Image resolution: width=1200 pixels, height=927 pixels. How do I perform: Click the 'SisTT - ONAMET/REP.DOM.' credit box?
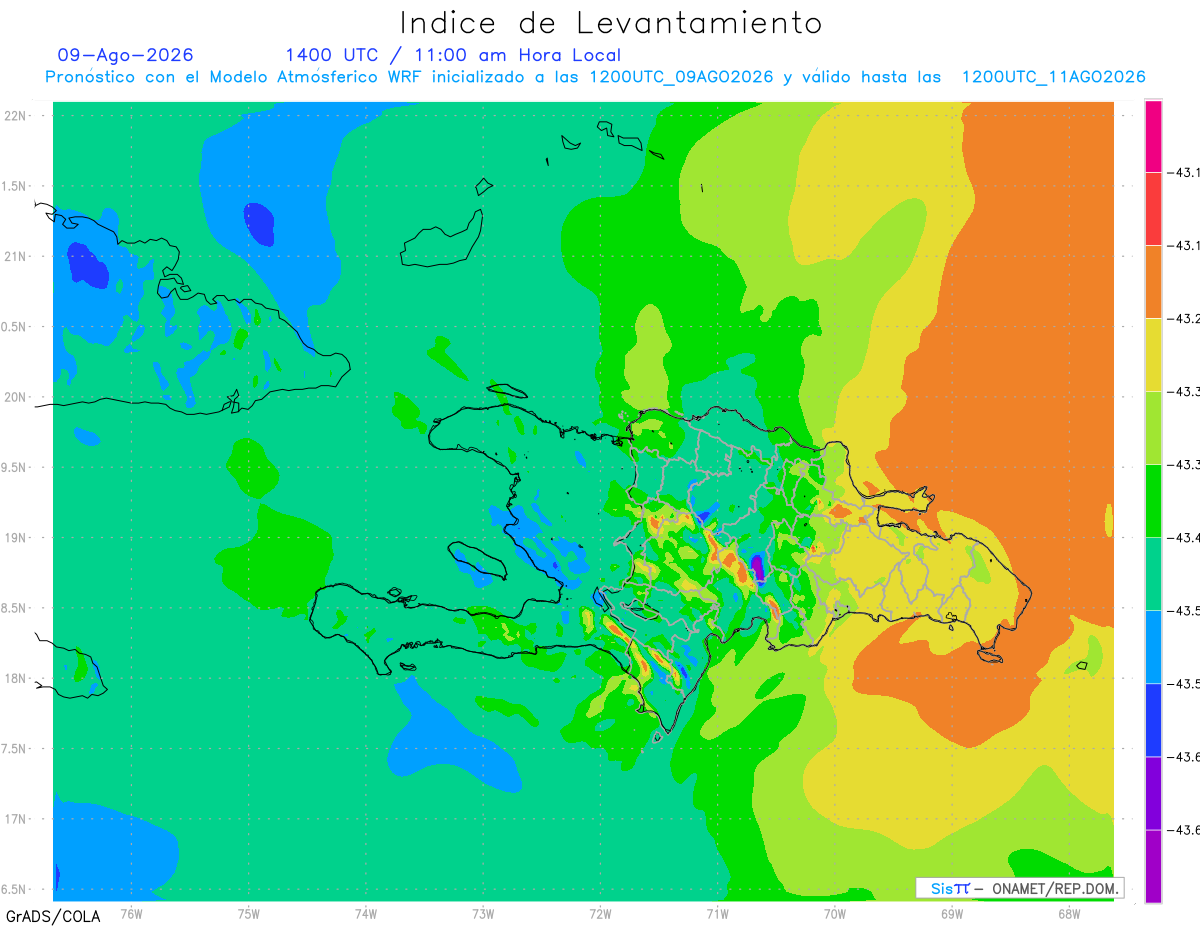pyautogui.click(x=1019, y=888)
